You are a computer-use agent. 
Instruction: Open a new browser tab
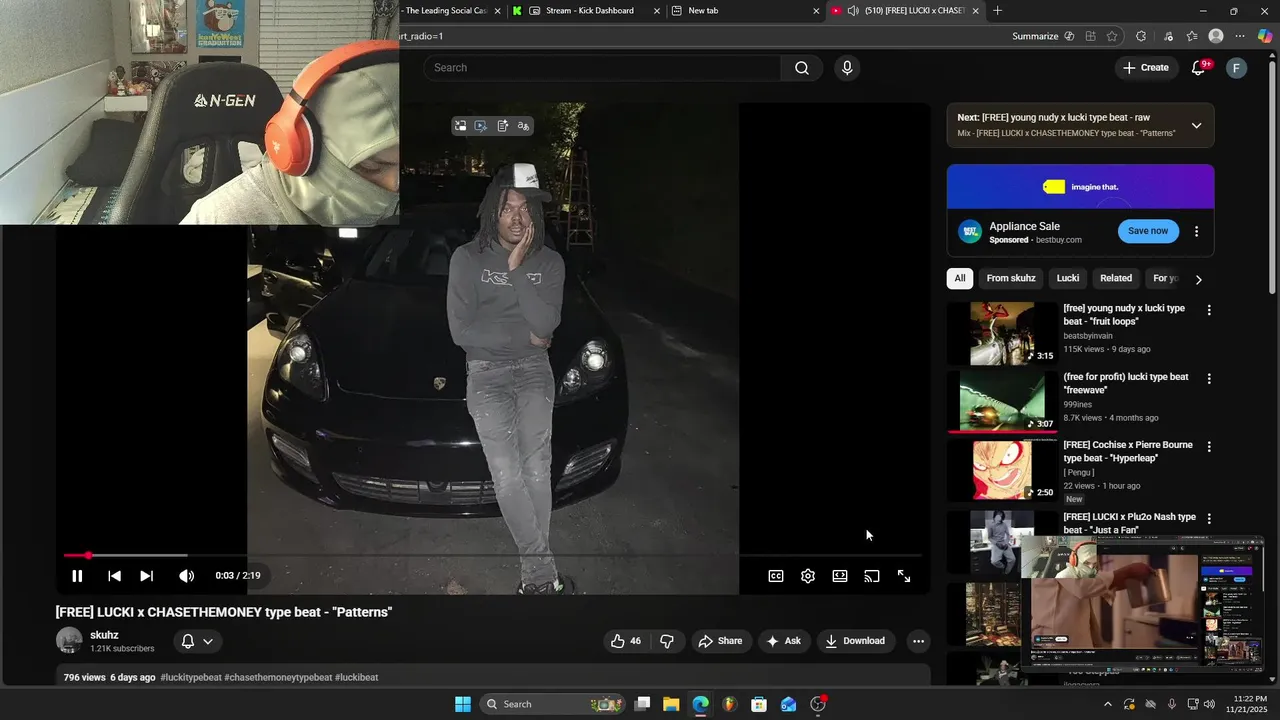(x=997, y=11)
